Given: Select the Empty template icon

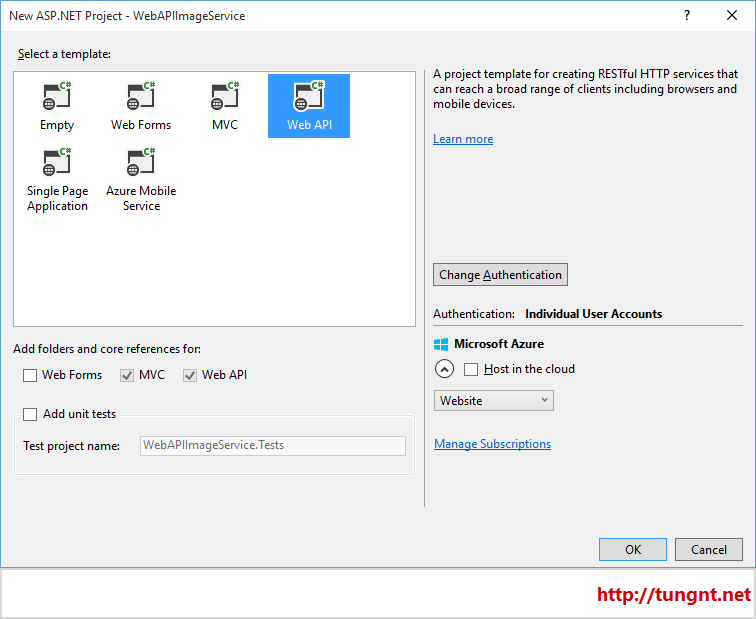Looking at the screenshot, I should [x=57, y=95].
